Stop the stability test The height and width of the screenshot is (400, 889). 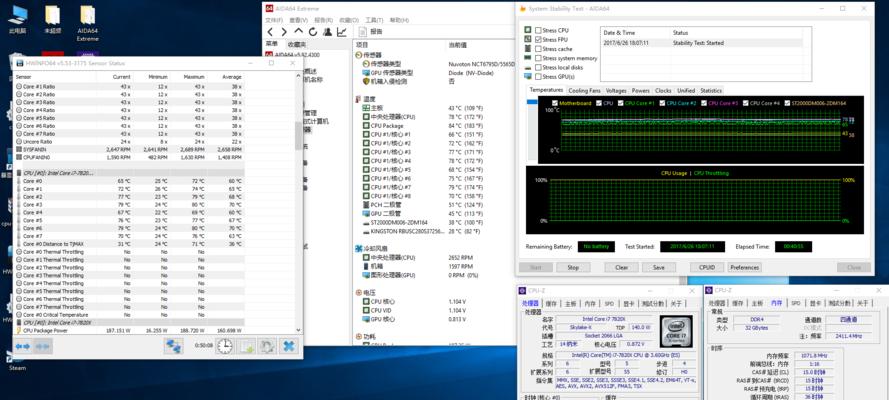tap(573, 267)
